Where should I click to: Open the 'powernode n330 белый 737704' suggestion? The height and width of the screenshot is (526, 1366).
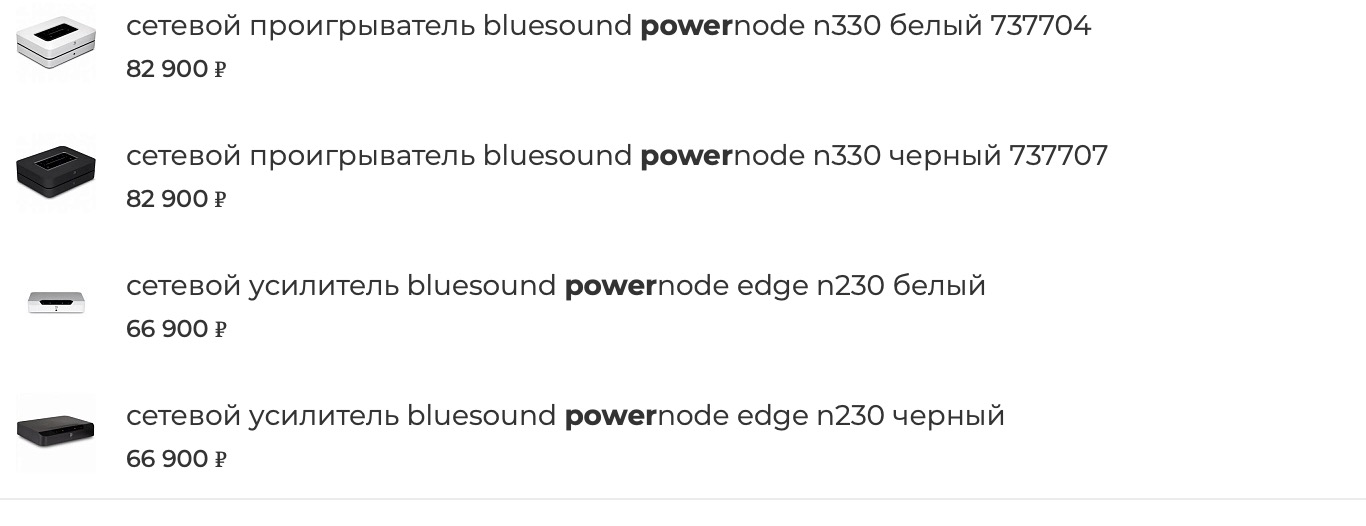(608, 26)
